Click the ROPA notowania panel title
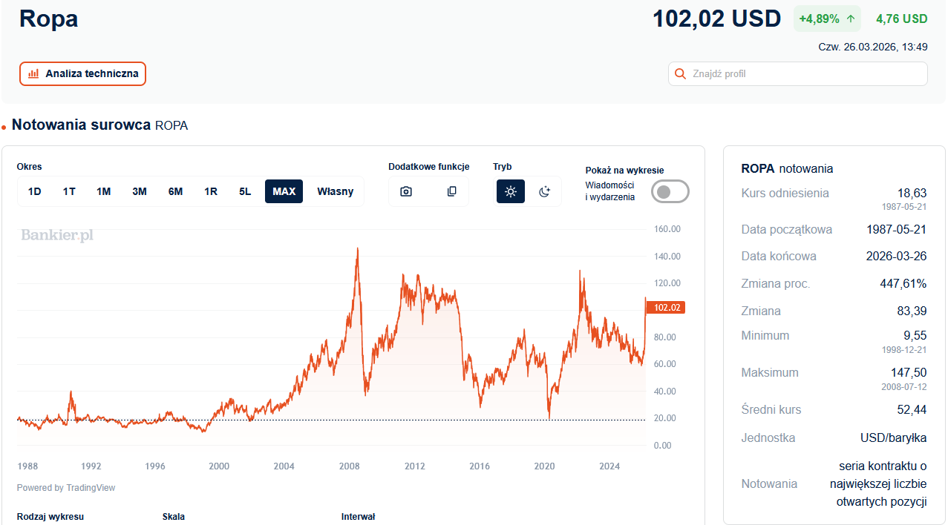948x525 pixels. 787,169
